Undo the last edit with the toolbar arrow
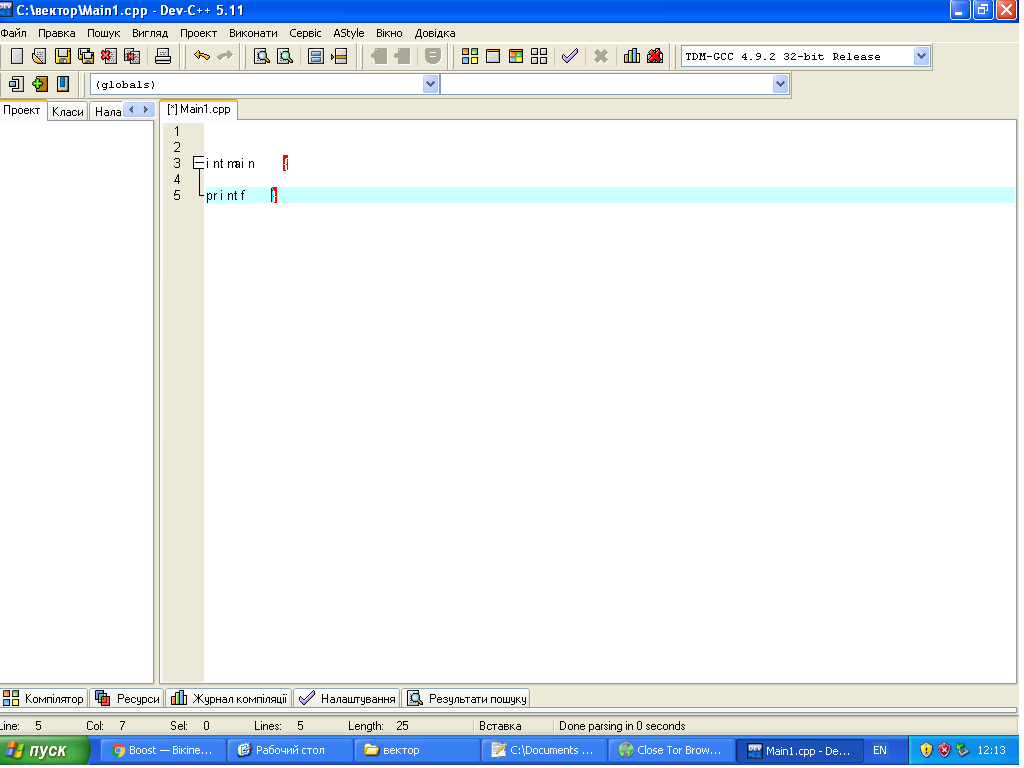This screenshot has height=768, width=1024. click(x=202, y=56)
